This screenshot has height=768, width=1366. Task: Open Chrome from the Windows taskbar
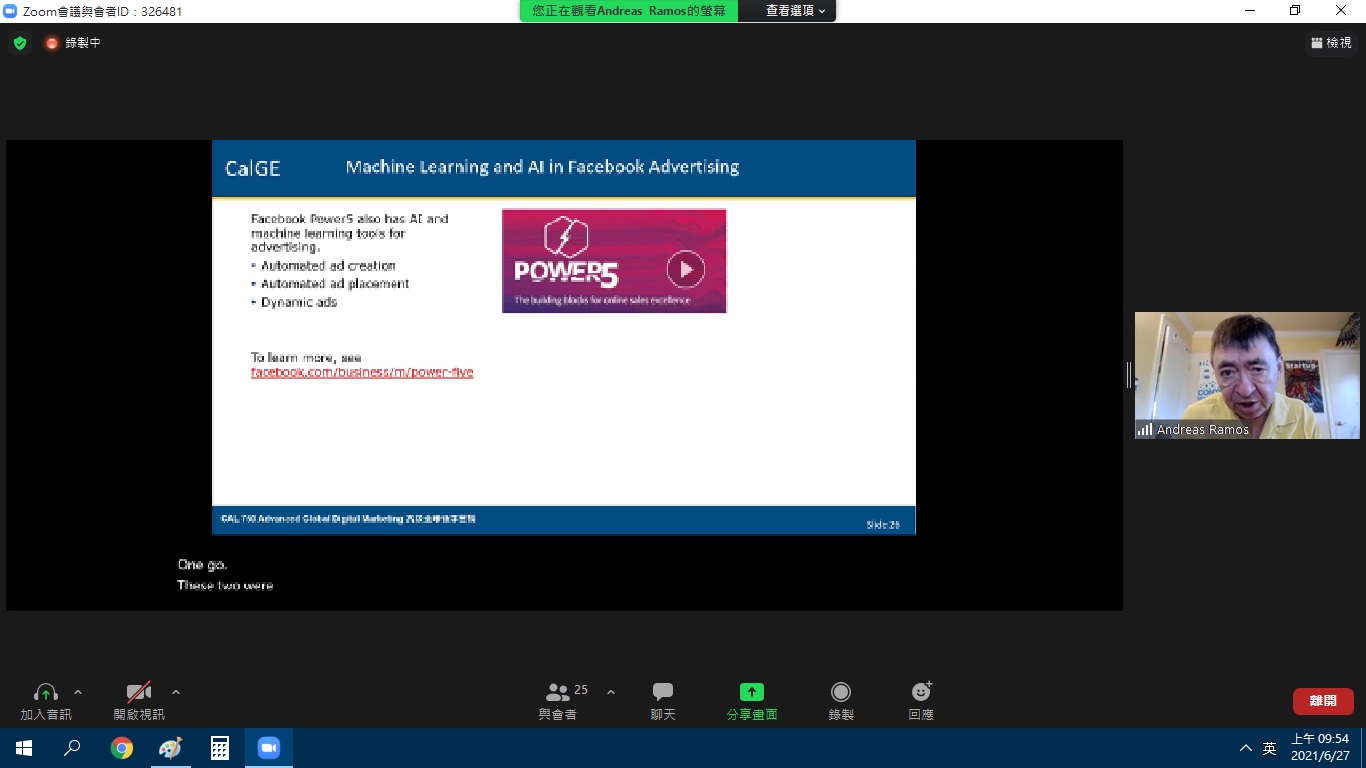pyautogui.click(x=122, y=748)
